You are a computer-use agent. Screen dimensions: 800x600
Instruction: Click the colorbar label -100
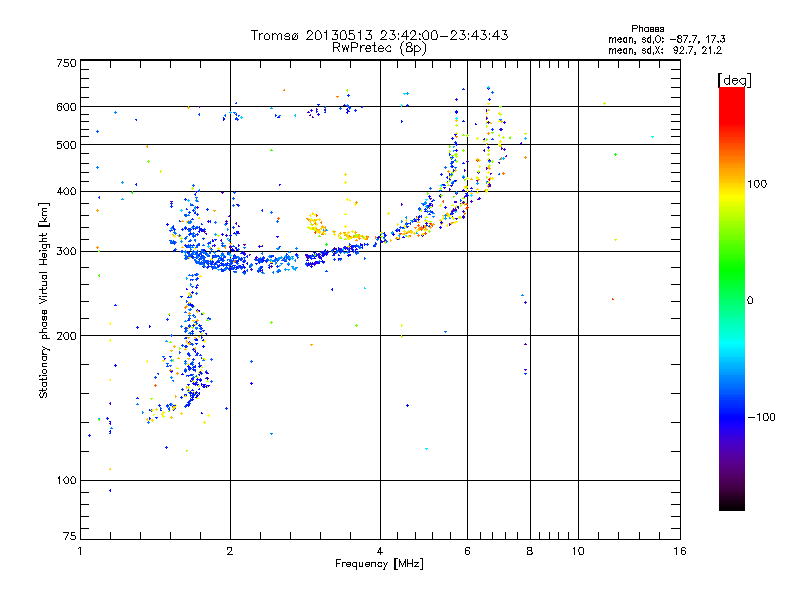click(761, 417)
